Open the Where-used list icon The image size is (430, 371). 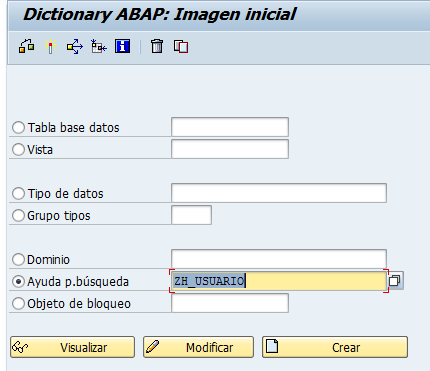[75, 46]
